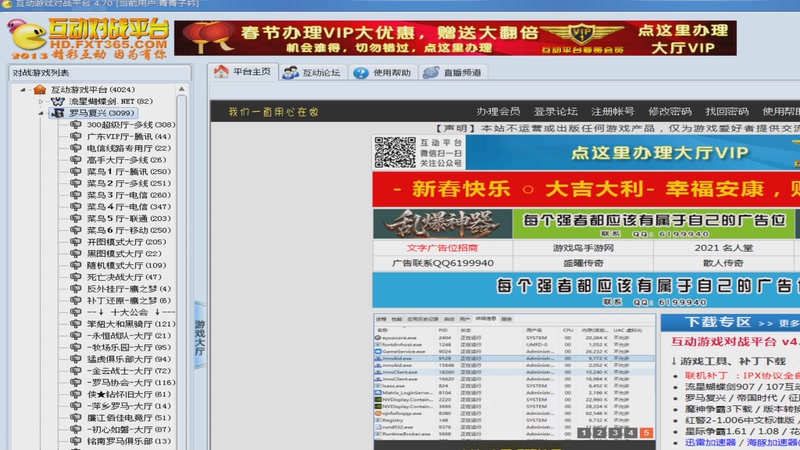
Task: Click the WeChat QR code image
Action: click(x=395, y=152)
